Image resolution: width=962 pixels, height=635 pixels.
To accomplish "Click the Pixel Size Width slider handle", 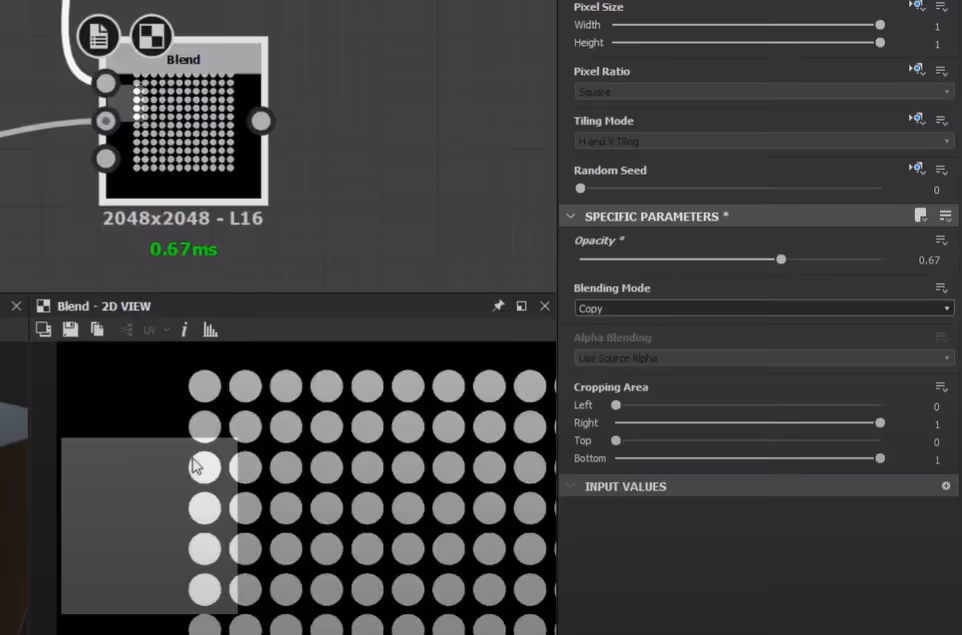I will pos(880,25).
